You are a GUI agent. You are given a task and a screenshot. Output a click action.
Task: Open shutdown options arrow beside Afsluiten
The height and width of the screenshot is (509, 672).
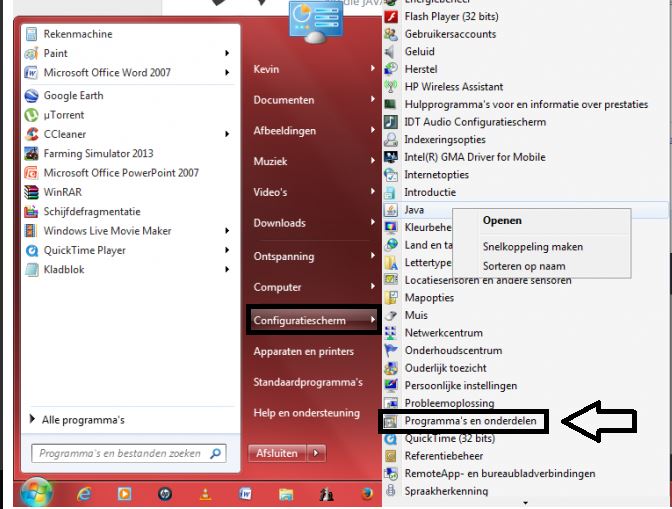click(316, 453)
